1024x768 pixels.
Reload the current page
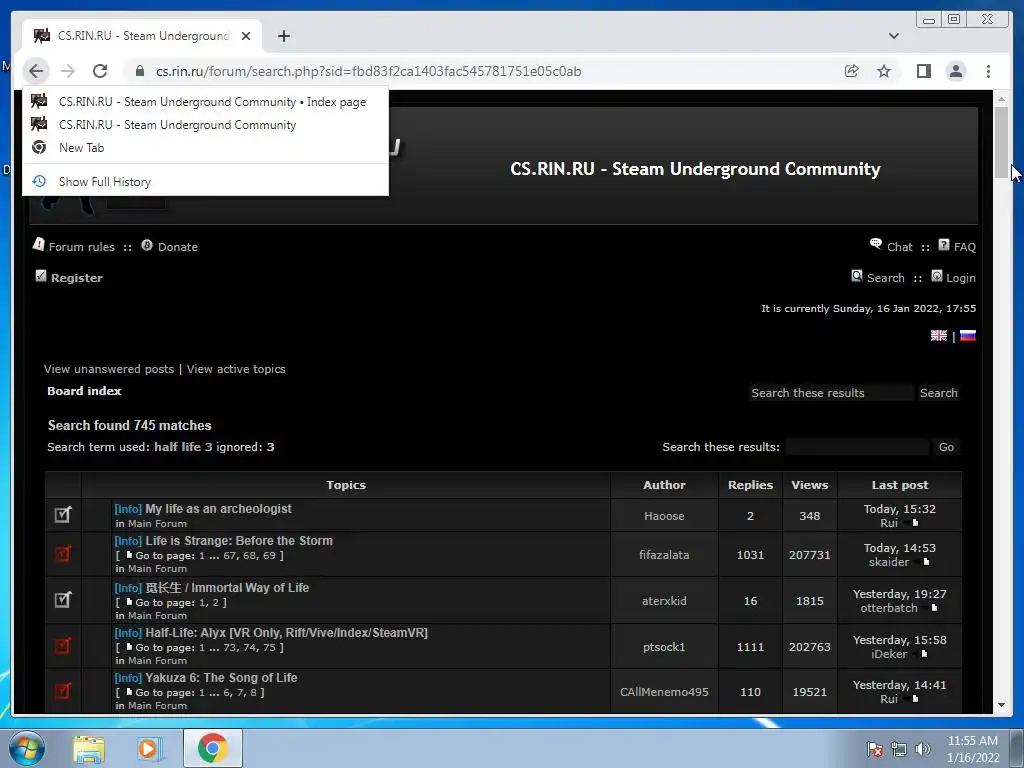[x=100, y=71]
